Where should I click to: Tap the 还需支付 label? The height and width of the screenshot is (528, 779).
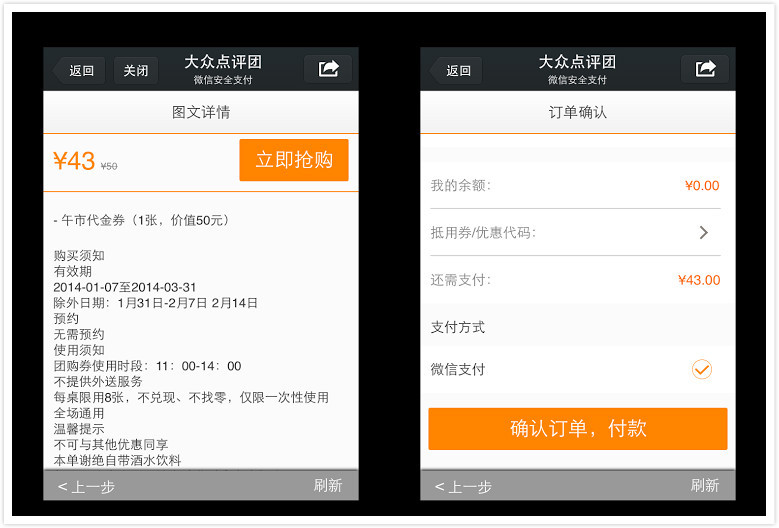pos(461,280)
